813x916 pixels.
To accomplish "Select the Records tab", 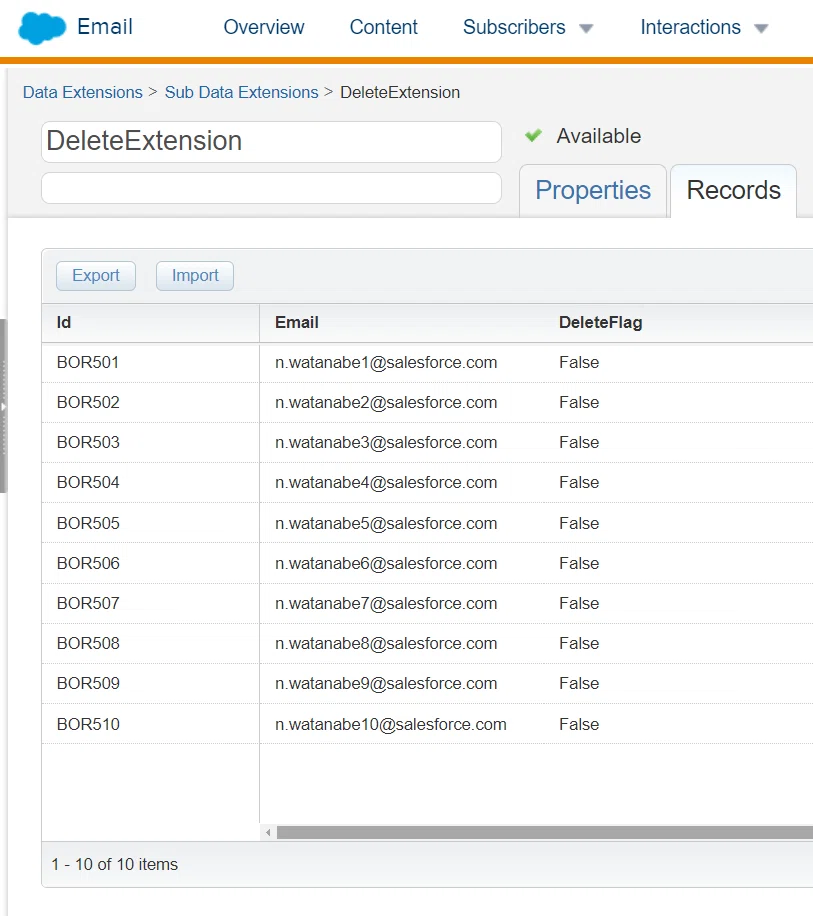I will pos(734,190).
